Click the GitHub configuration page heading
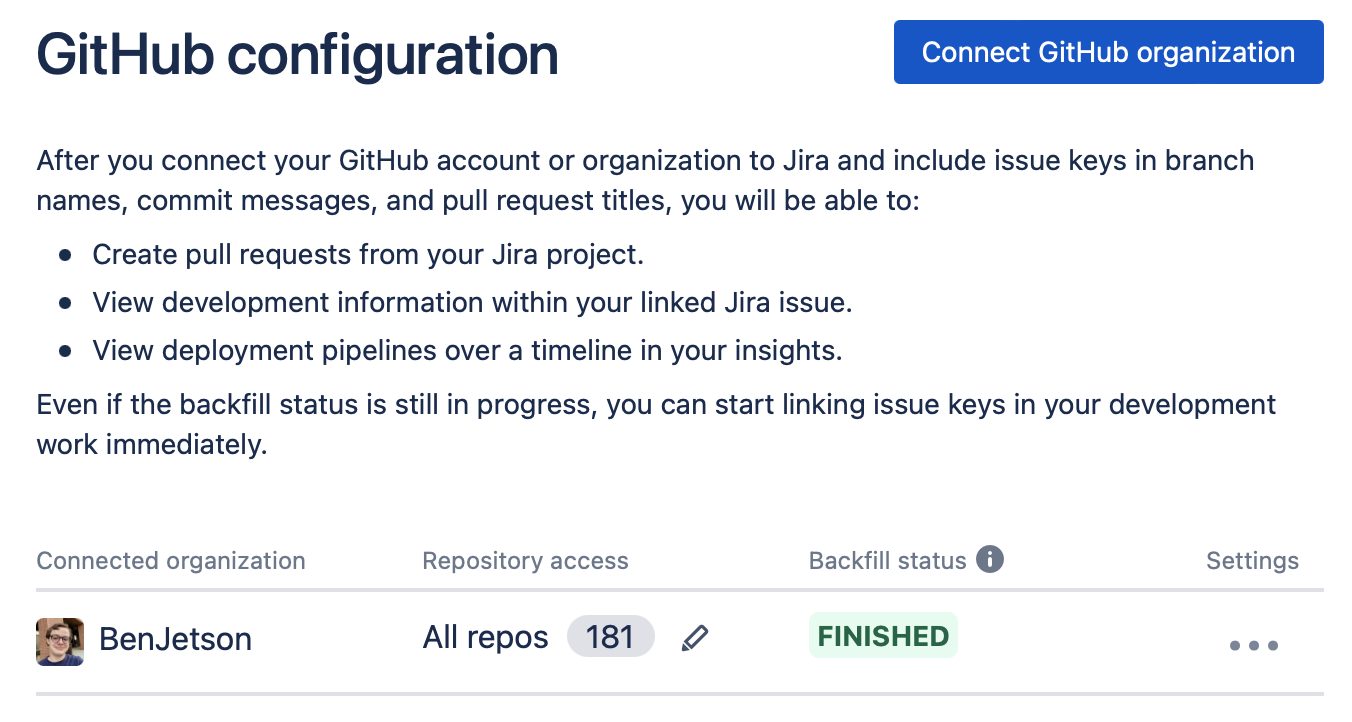This screenshot has height=722, width=1352. coord(297,54)
